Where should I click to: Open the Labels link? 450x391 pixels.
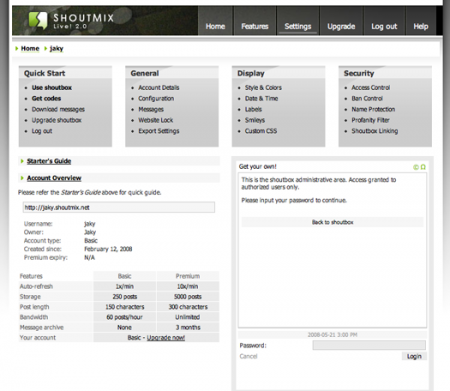pos(253,109)
